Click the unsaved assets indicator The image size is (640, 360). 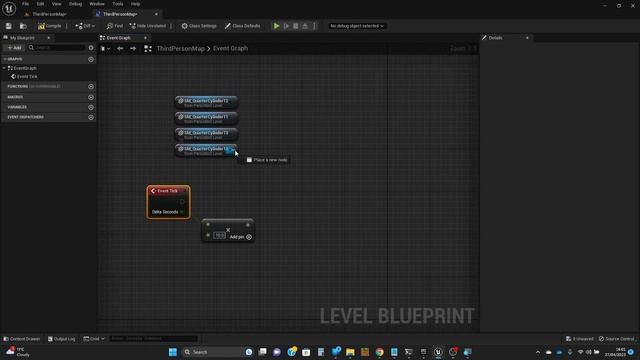click(580, 339)
